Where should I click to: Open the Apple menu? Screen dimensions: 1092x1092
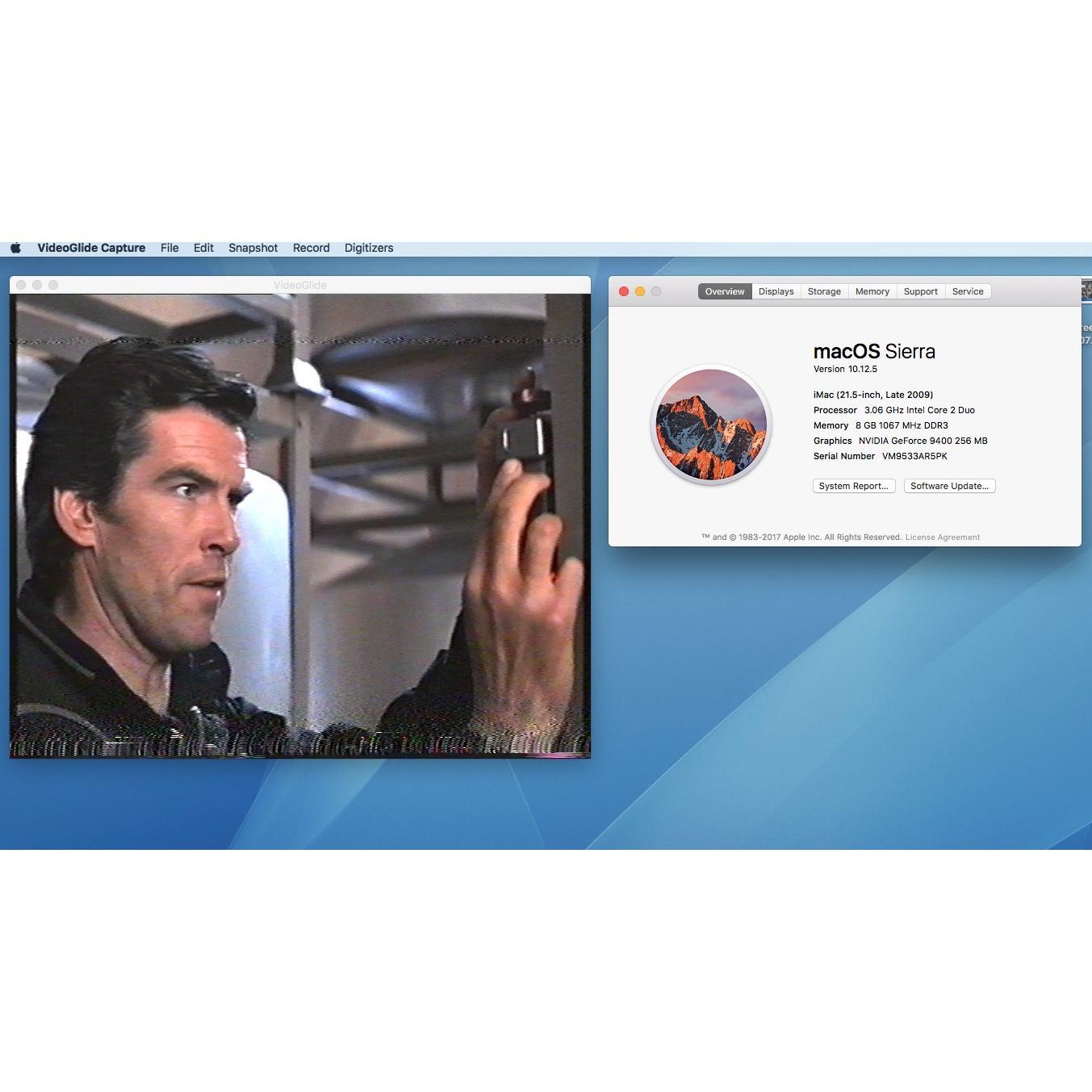pos(15,249)
